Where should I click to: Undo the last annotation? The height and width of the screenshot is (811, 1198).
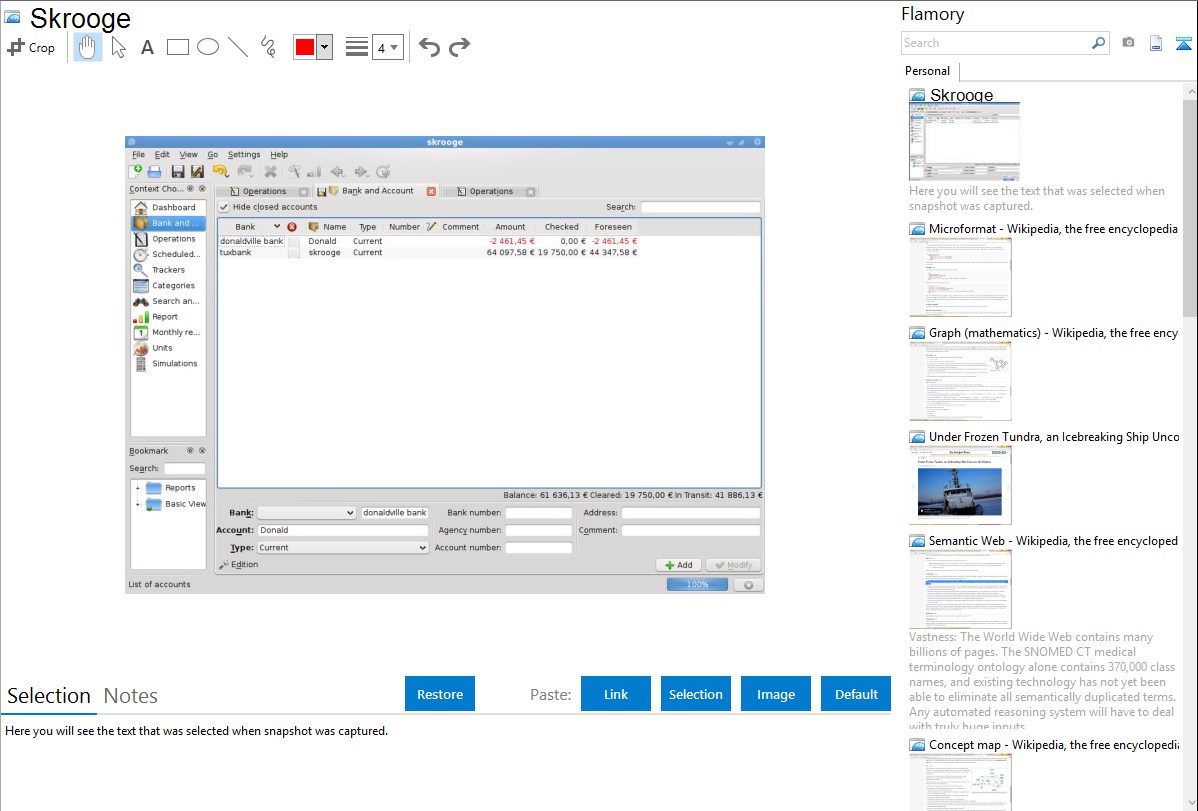pos(429,47)
